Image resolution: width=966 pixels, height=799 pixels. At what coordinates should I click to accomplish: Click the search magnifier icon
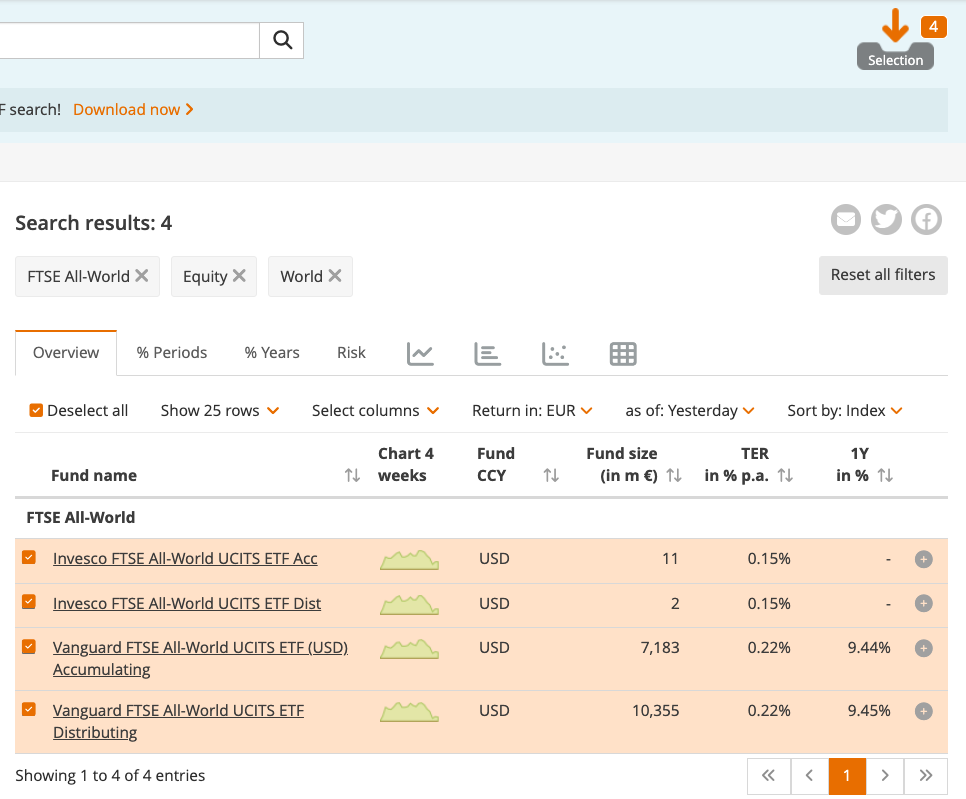[x=282, y=40]
